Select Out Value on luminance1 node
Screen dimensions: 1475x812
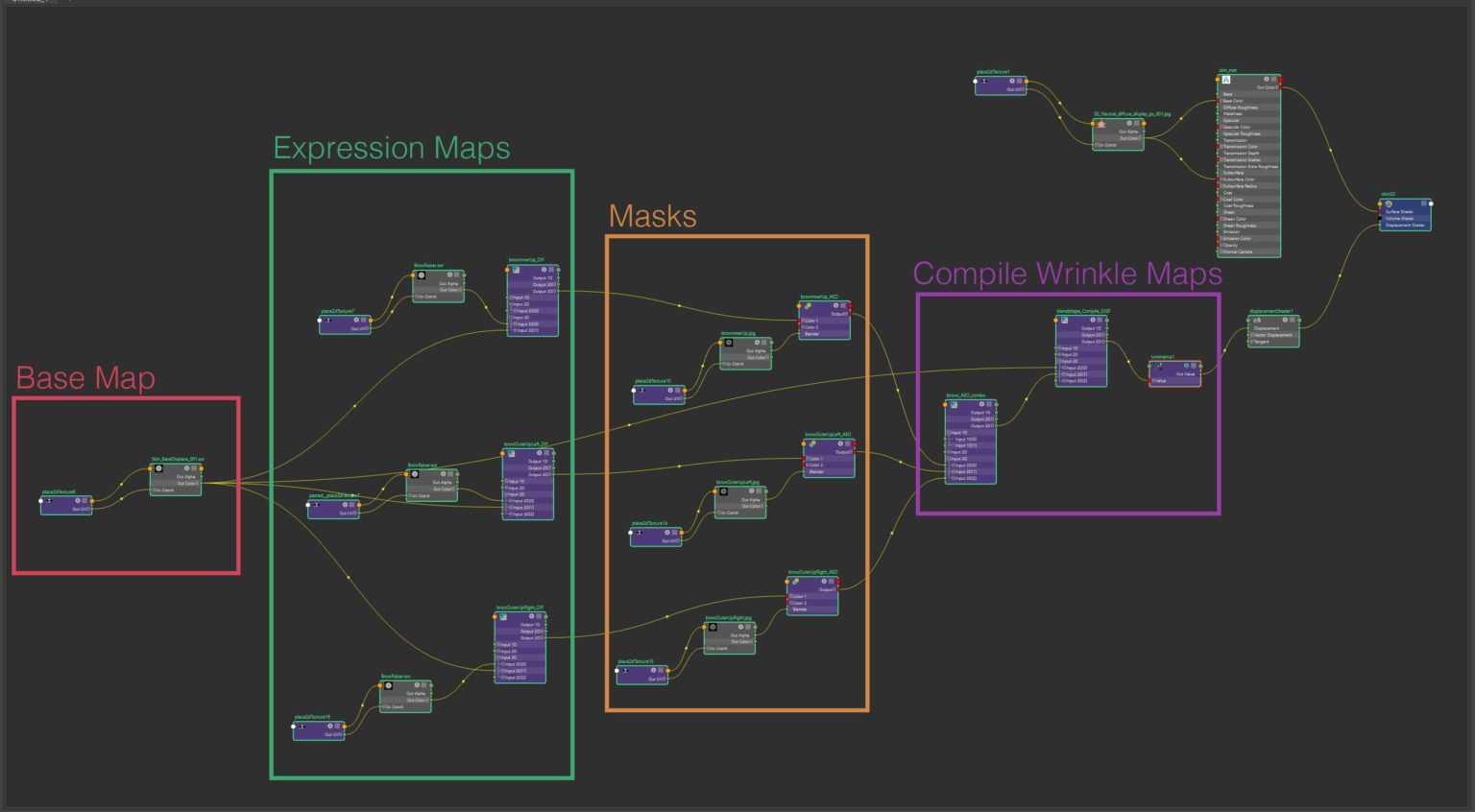(x=1185, y=374)
